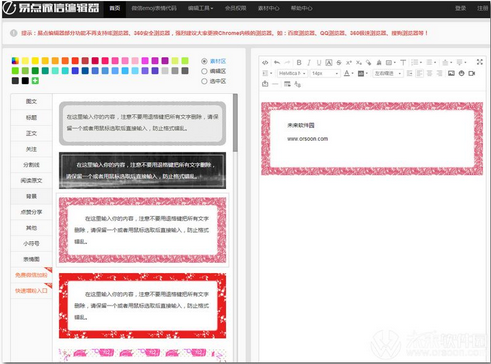This screenshot has width=491, height=364.
Task: Click the 注册 link
Action: coord(482,8)
